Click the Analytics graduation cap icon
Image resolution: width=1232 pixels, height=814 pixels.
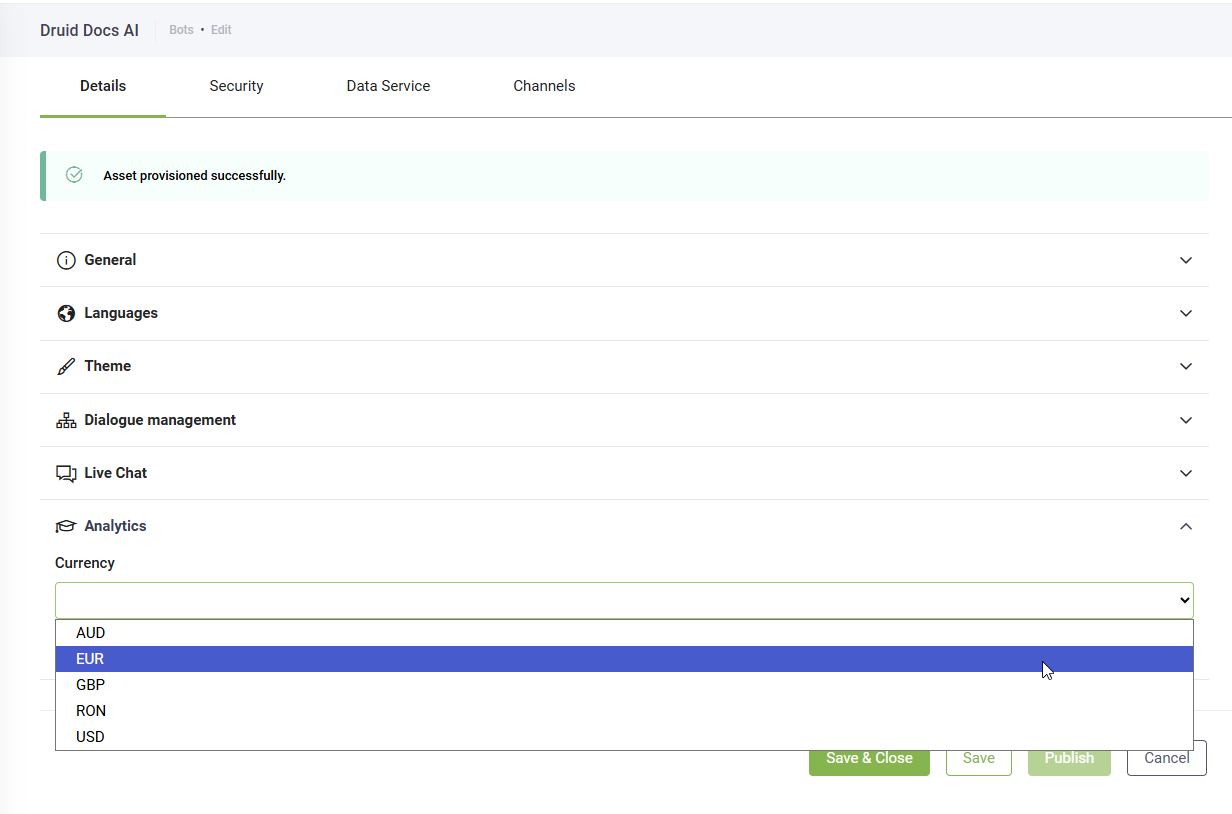point(66,526)
